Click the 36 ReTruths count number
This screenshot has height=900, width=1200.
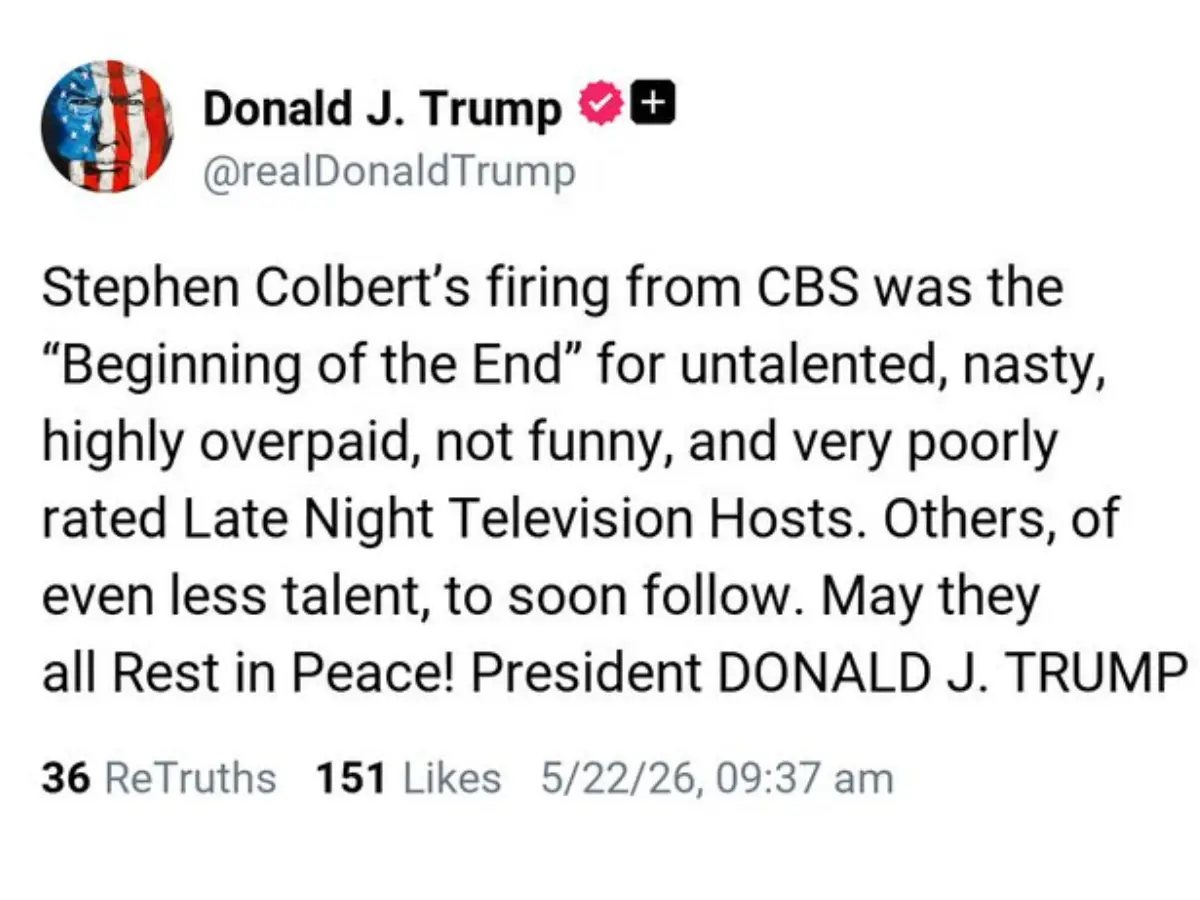pyautogui.click(x=67, y=778)
